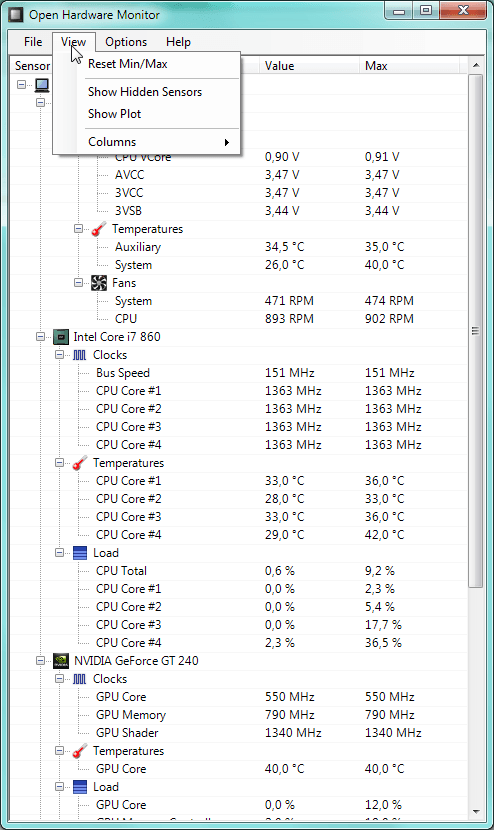494x830 pixels.
Task: Click the computer icon at tree root
Action: (x=42, y=85)
